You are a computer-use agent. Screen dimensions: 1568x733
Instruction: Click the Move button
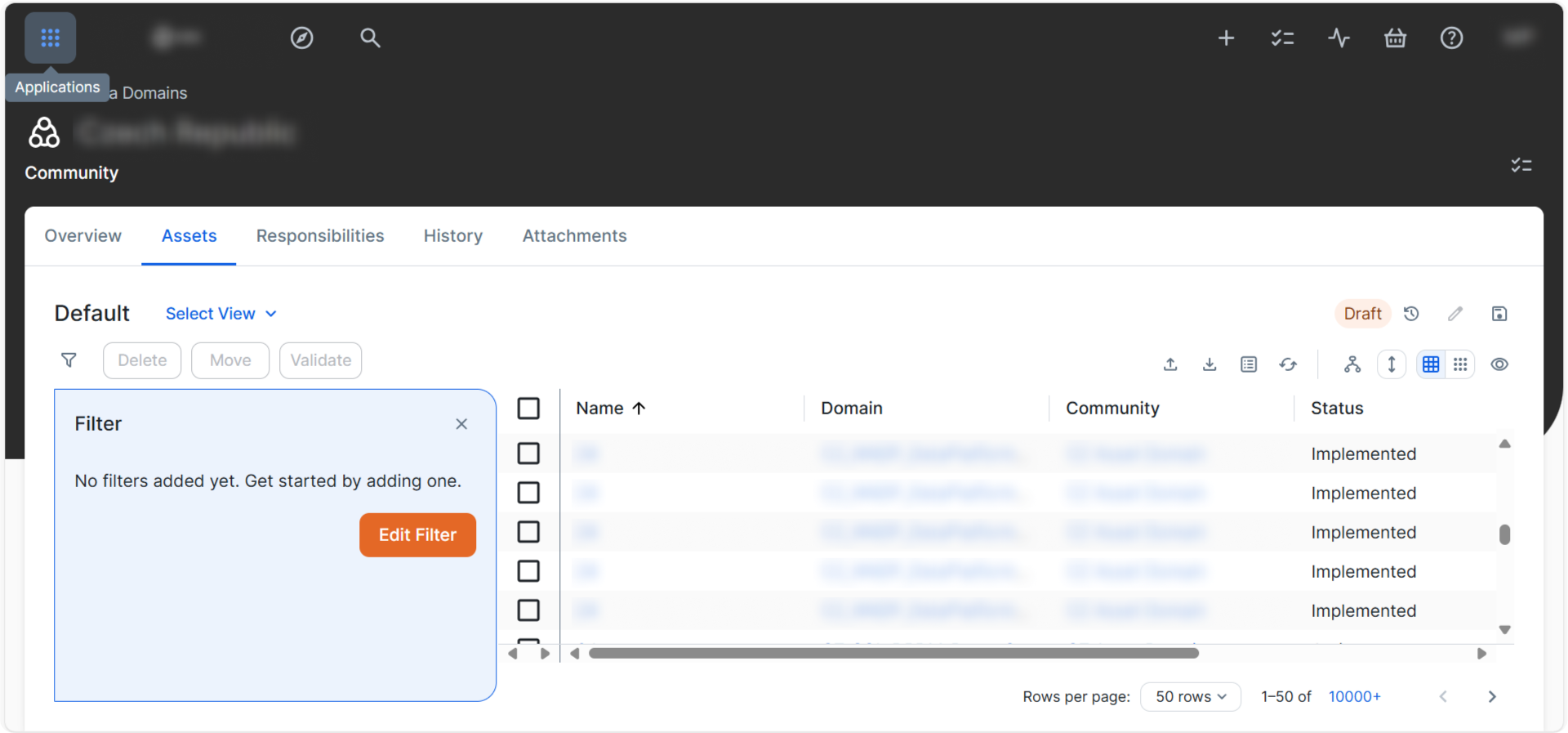(230, 360)
